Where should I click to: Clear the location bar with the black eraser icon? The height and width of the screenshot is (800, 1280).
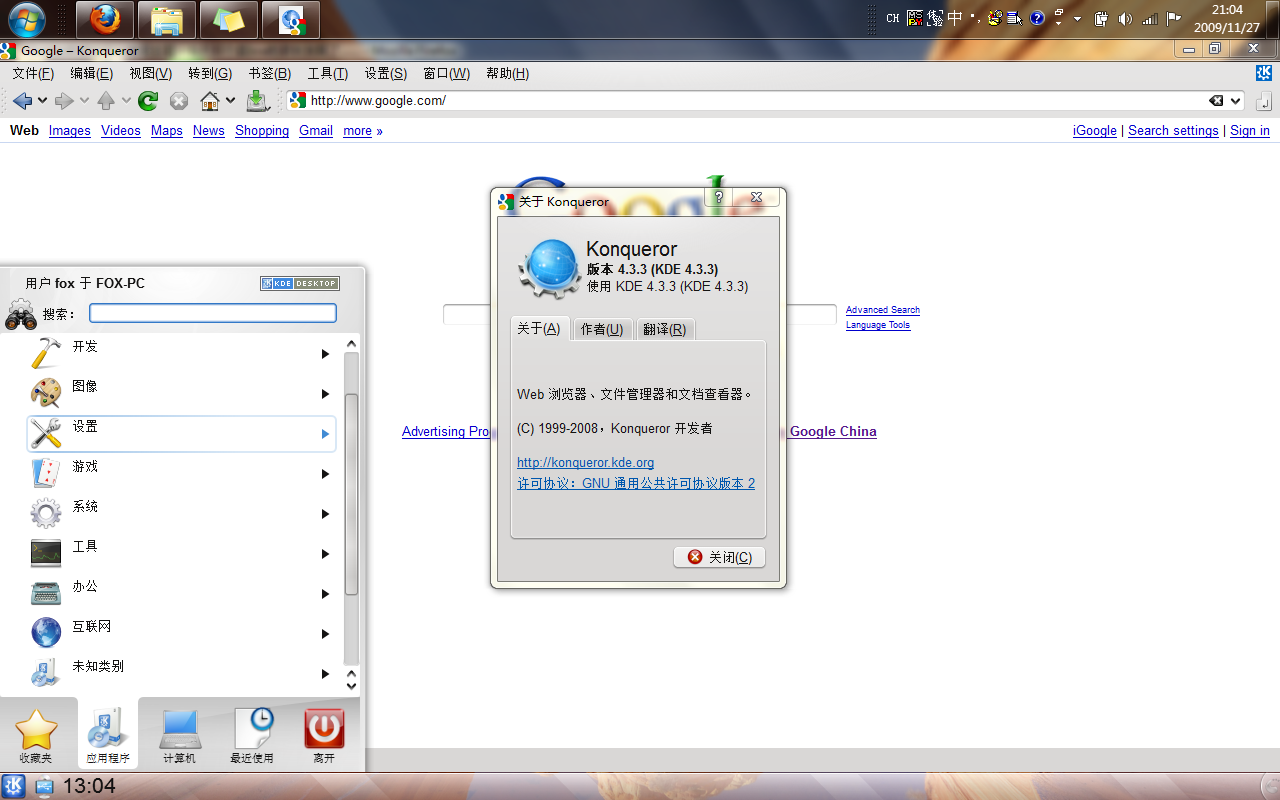tap(1216, 100)
